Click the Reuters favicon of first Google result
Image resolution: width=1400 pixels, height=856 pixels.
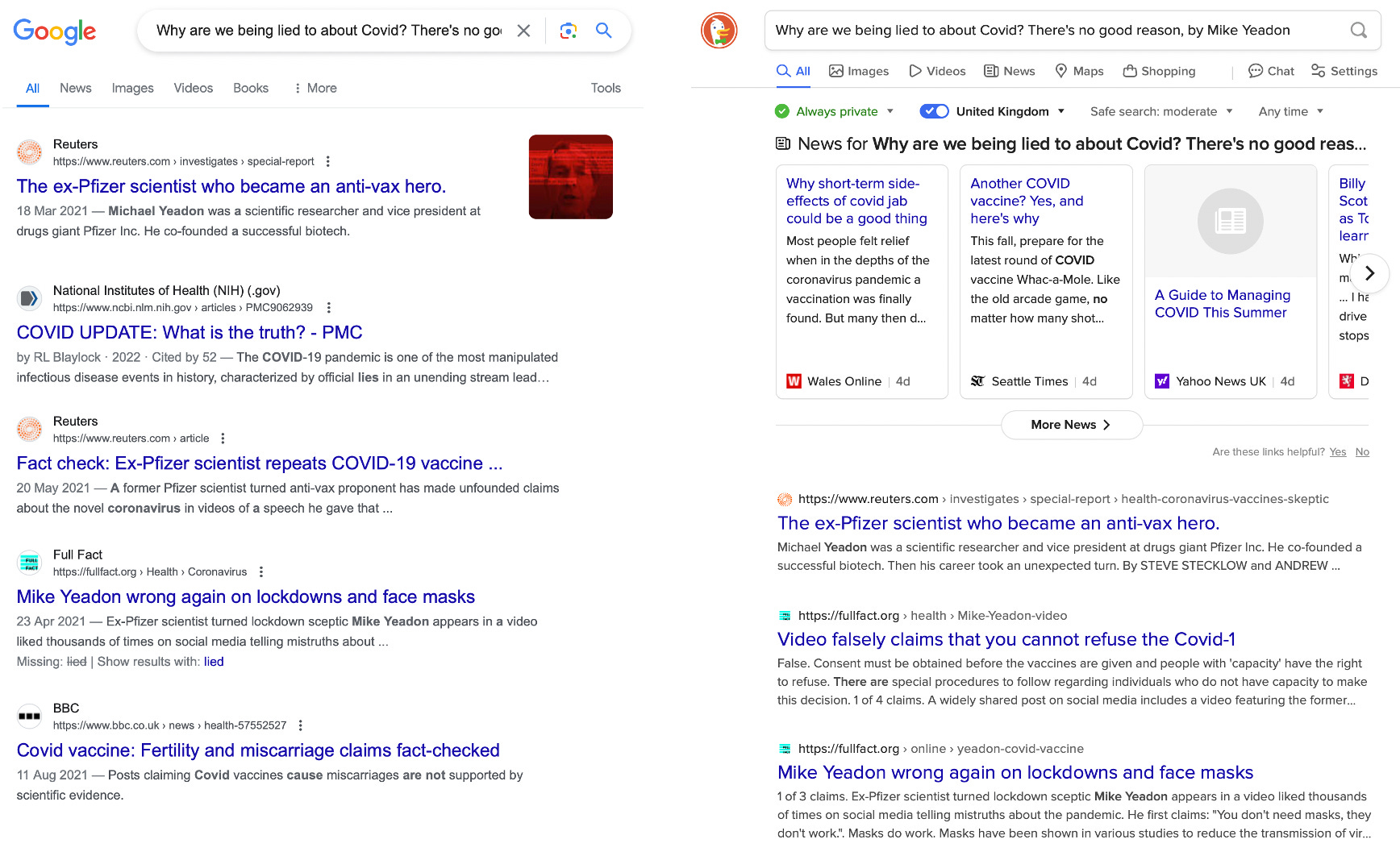coord(30,152)
